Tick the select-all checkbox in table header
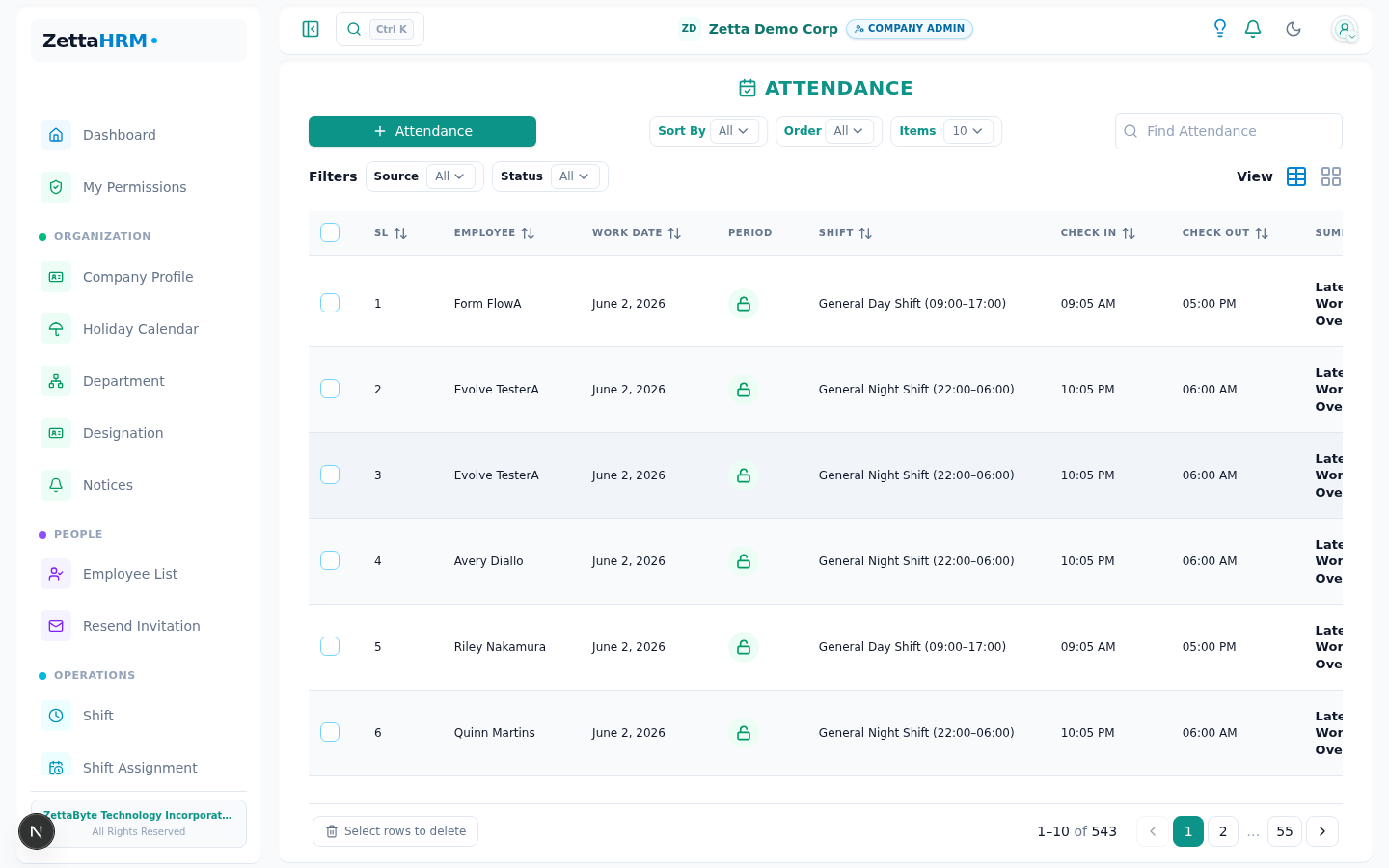 coord(330,232)
